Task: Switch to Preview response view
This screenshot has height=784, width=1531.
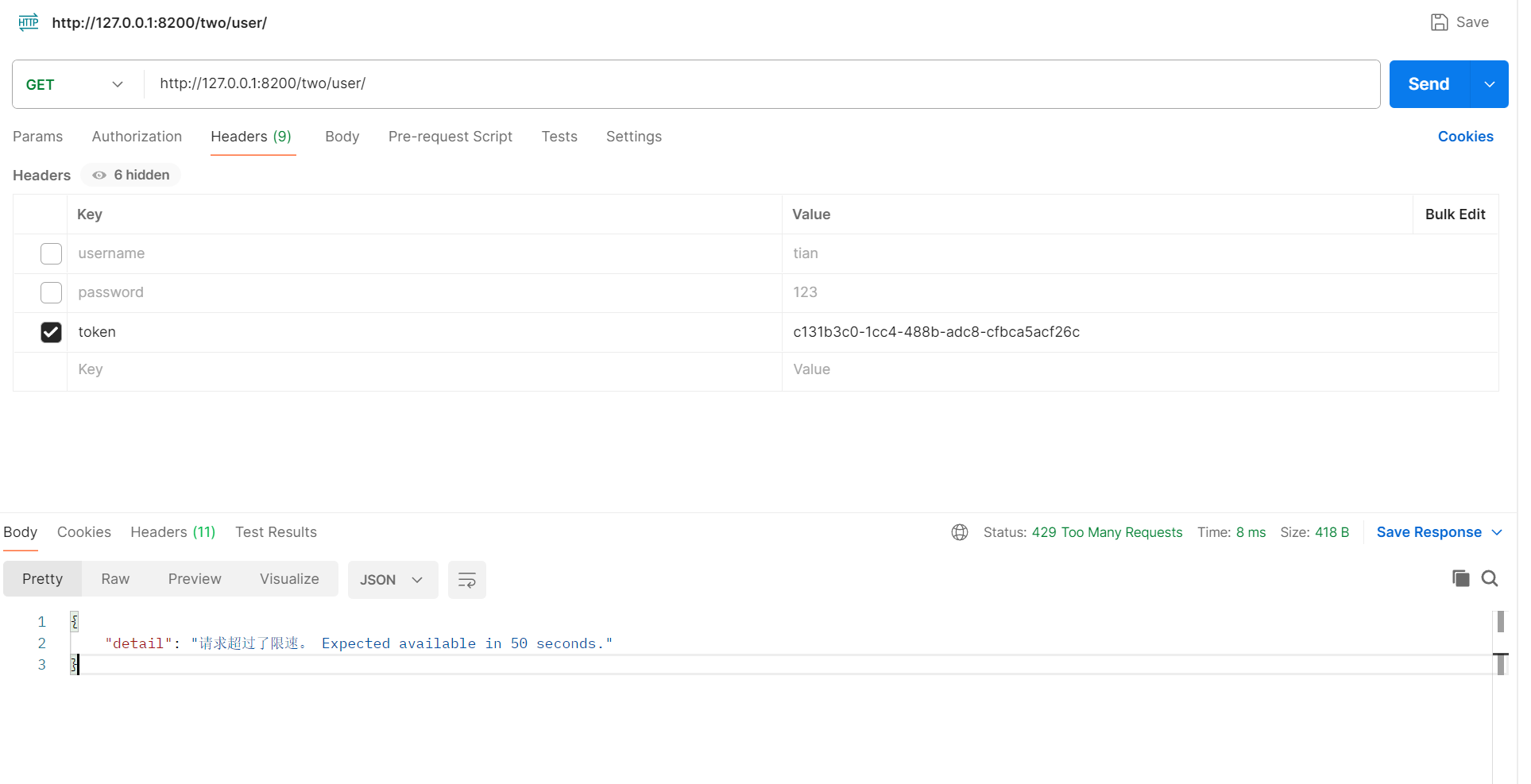Action: coord(195,579)
